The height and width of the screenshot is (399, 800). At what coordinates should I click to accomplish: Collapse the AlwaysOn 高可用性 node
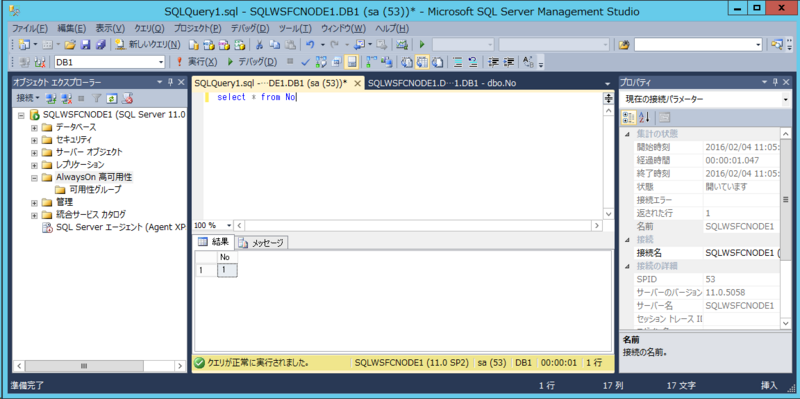coord(34,178)
